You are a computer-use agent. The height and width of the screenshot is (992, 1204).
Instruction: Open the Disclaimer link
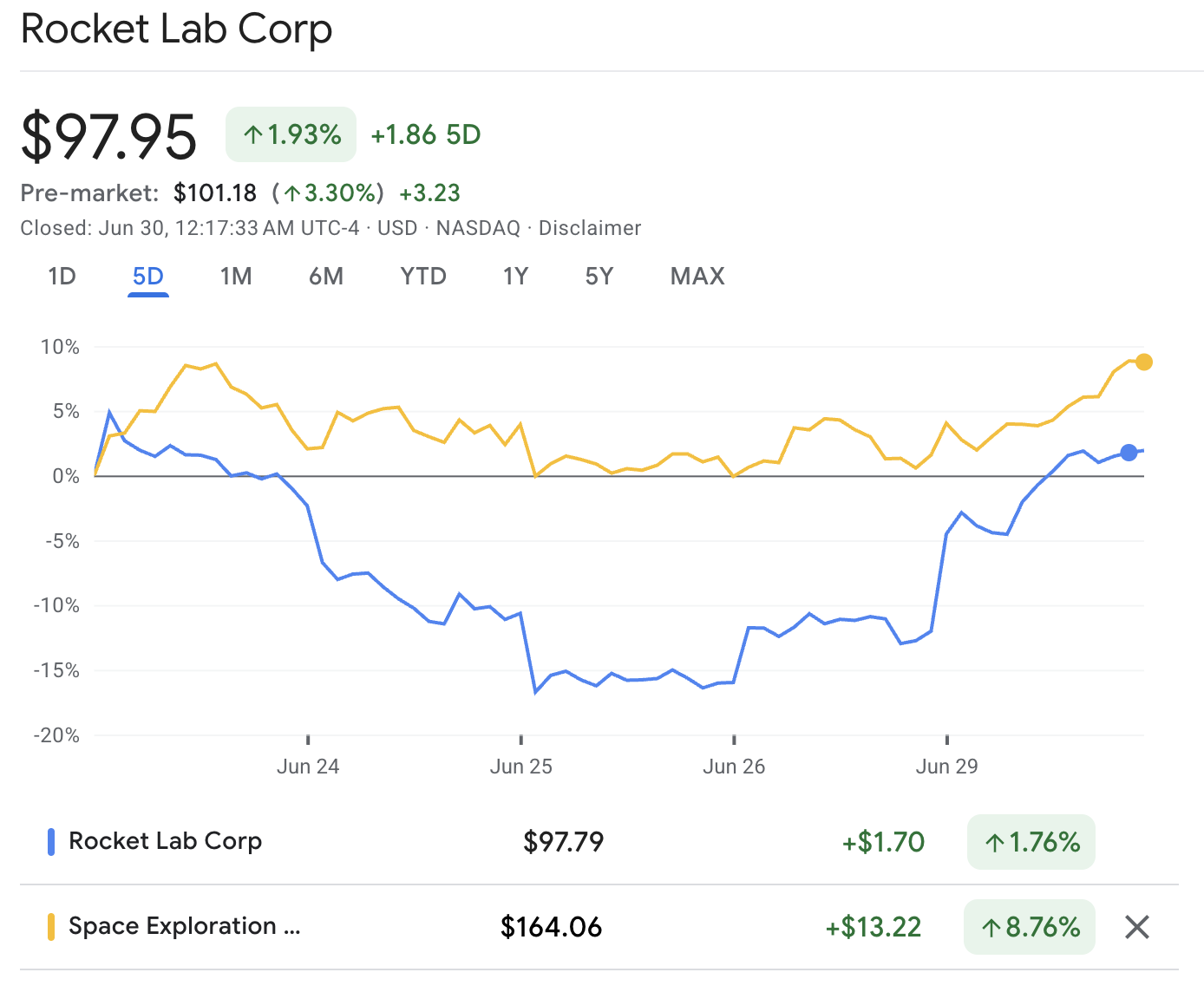point(590,228)
